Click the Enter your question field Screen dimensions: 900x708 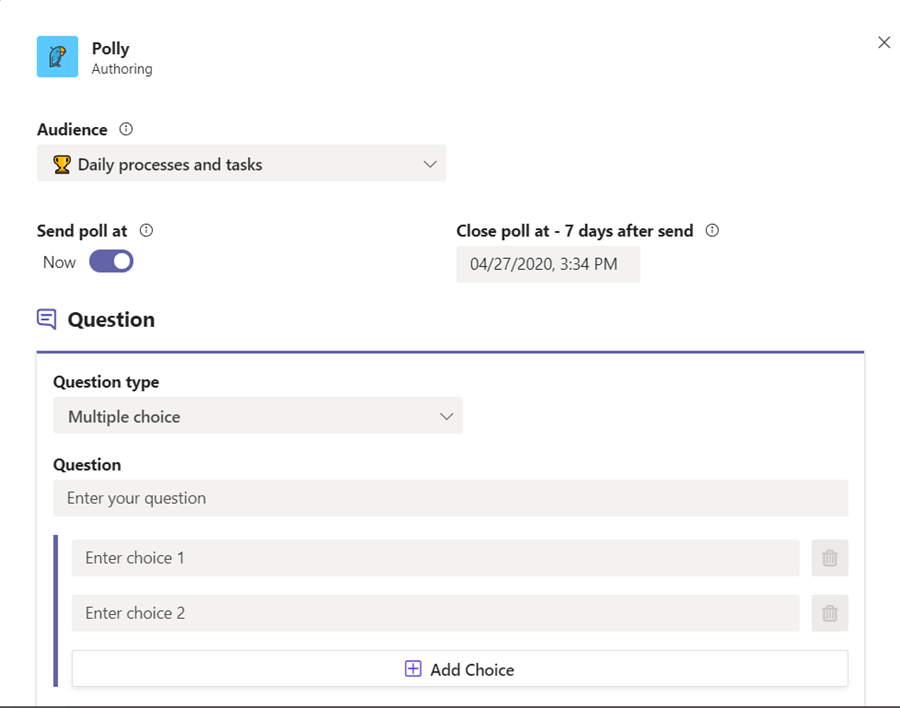450,498
